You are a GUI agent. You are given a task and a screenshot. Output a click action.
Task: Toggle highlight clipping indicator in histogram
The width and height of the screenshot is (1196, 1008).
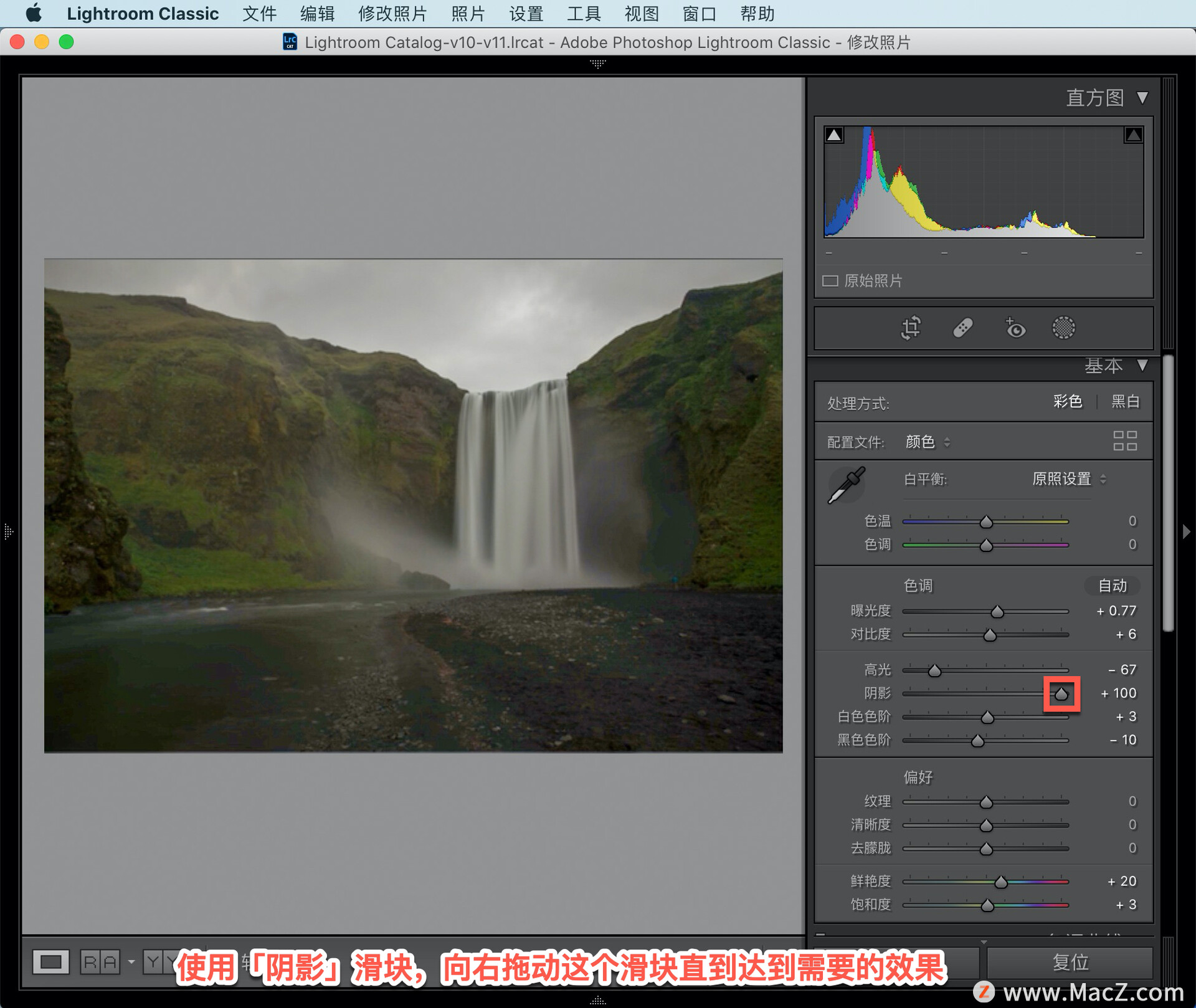click(x=1133, y=135)
